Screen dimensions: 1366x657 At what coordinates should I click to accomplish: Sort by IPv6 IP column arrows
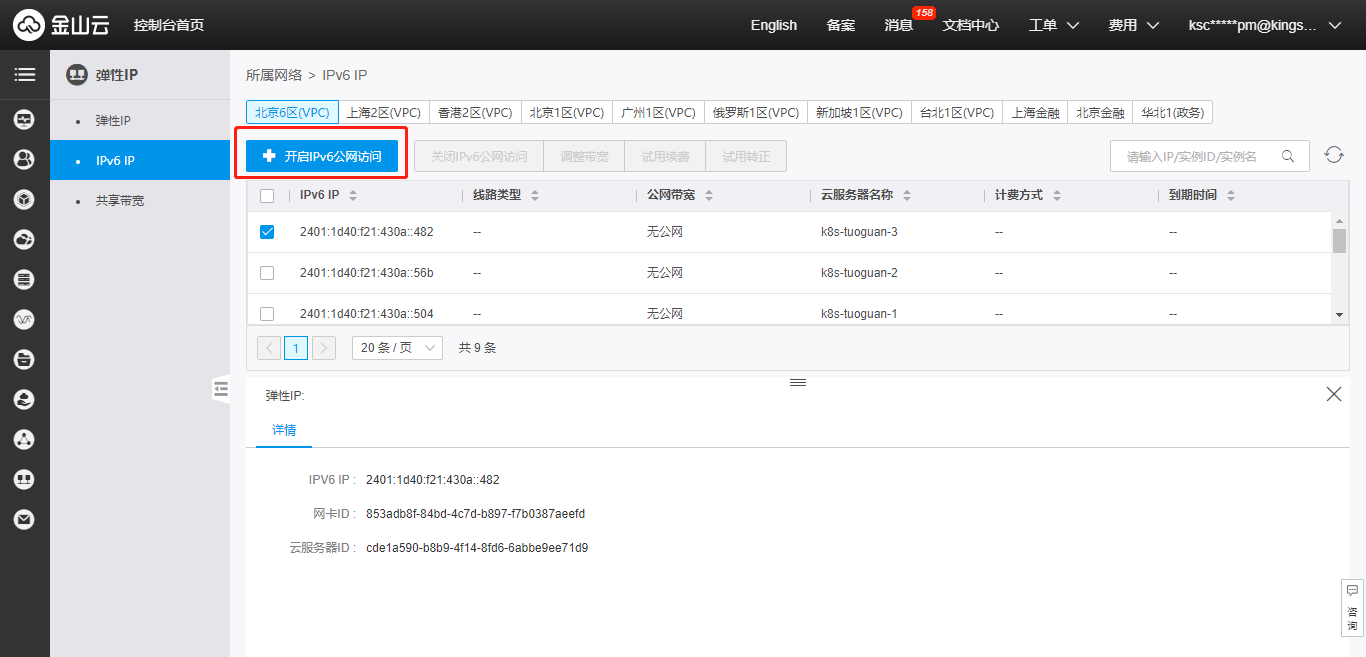(x=353, y=195)
